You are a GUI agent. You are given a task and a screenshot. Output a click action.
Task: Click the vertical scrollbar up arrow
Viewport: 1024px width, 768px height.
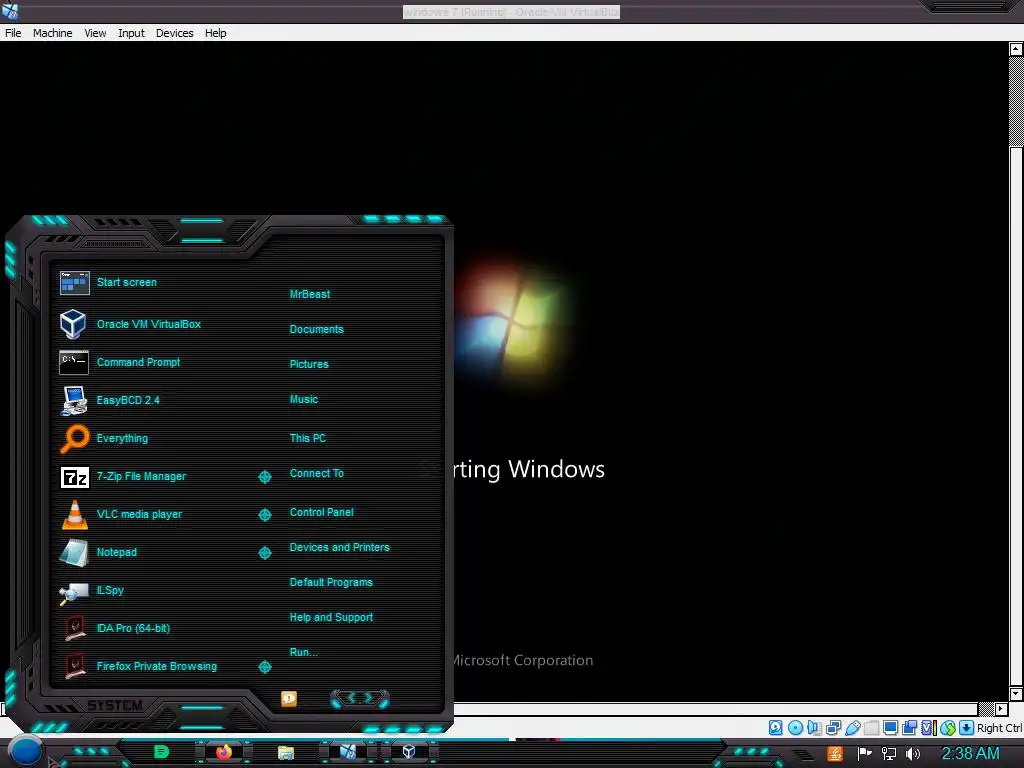click(x=1016, y=49)
